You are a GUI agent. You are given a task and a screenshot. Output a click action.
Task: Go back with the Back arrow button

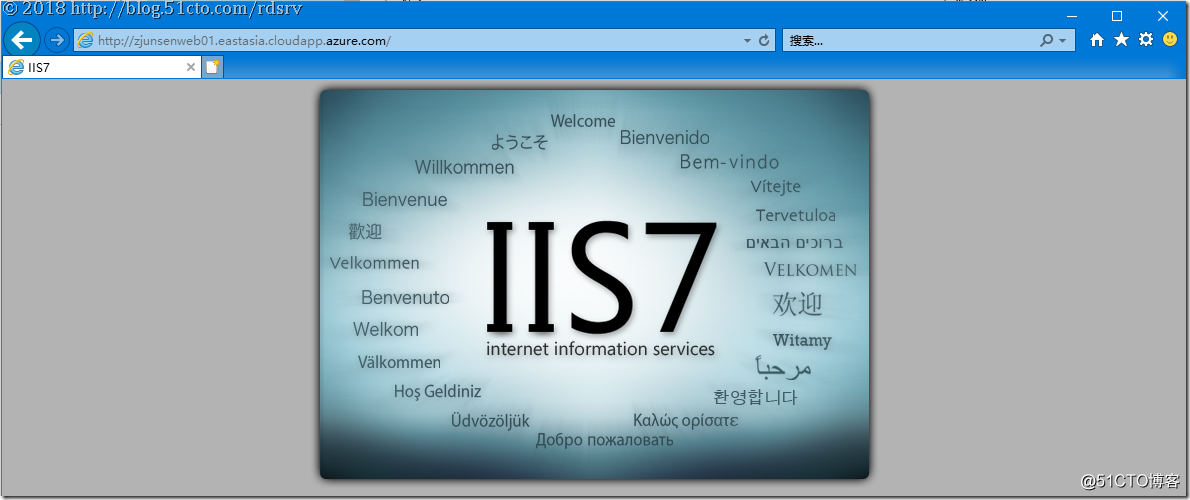tap(22, 40)
